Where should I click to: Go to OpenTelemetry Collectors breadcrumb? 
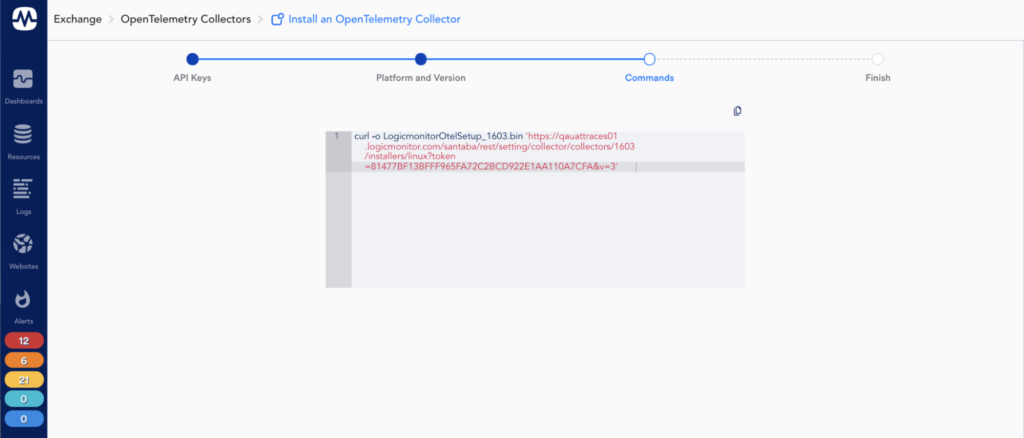186,20
